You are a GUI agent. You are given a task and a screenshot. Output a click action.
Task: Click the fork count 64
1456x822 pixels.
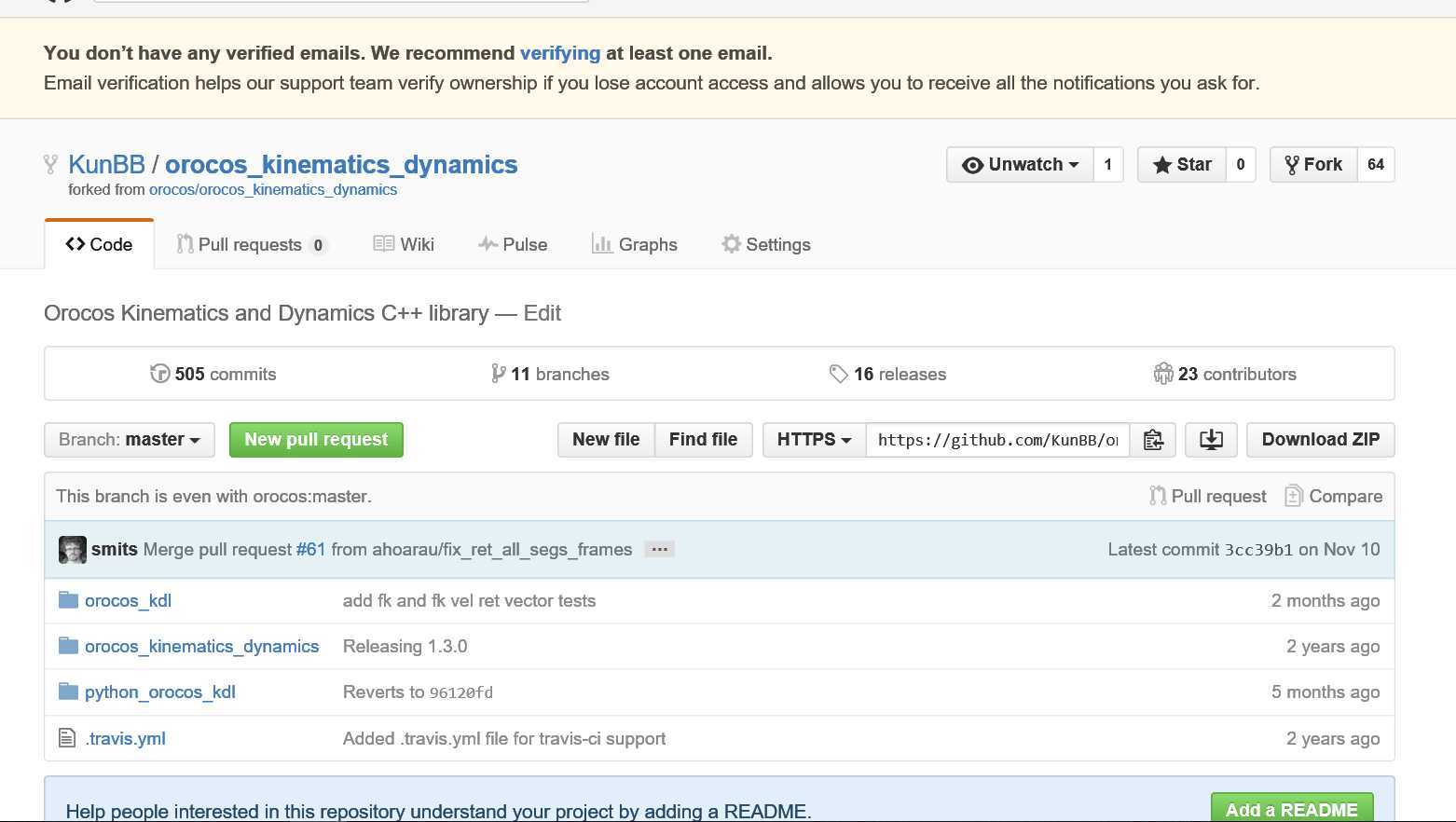click(1376, 165)
